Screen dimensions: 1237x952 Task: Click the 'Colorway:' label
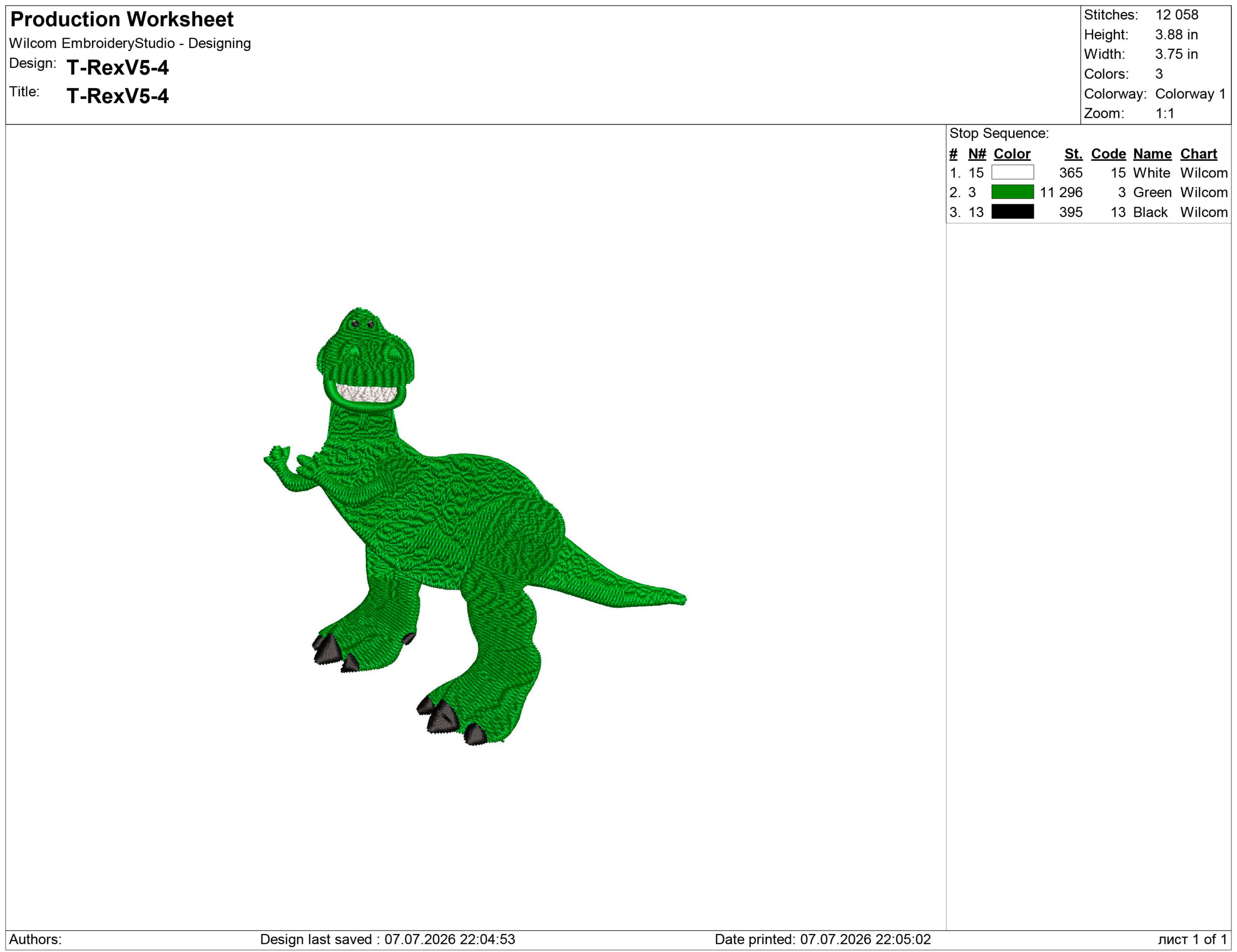(1115, 93)
